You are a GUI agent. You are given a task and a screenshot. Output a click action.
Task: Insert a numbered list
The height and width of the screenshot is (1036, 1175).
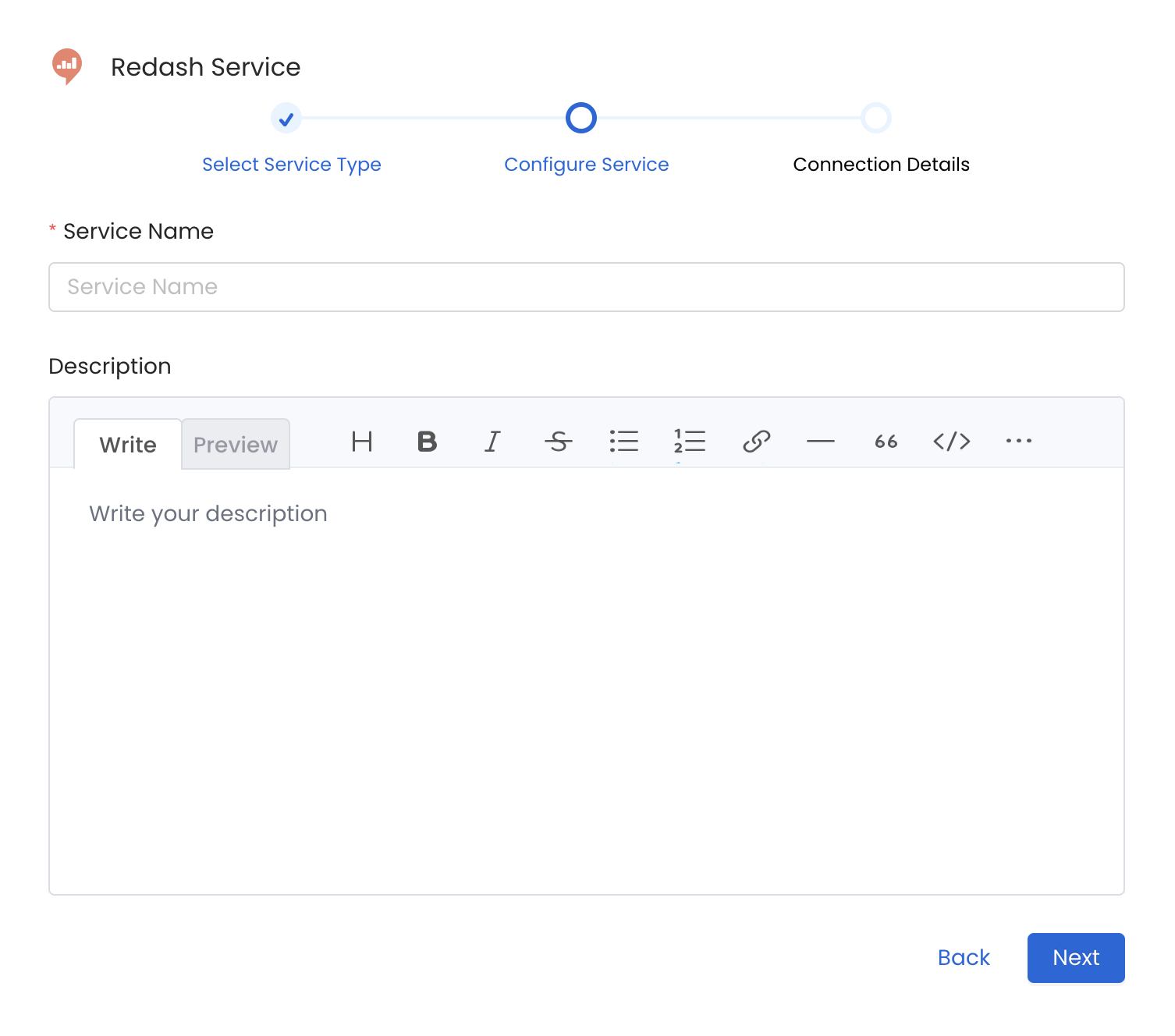pos(690,442)
